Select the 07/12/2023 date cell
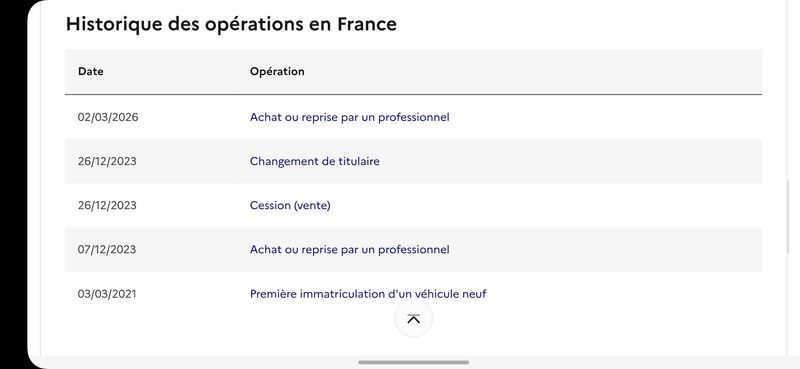The width and height of the screenshot is (800, 369). [107, 250]
